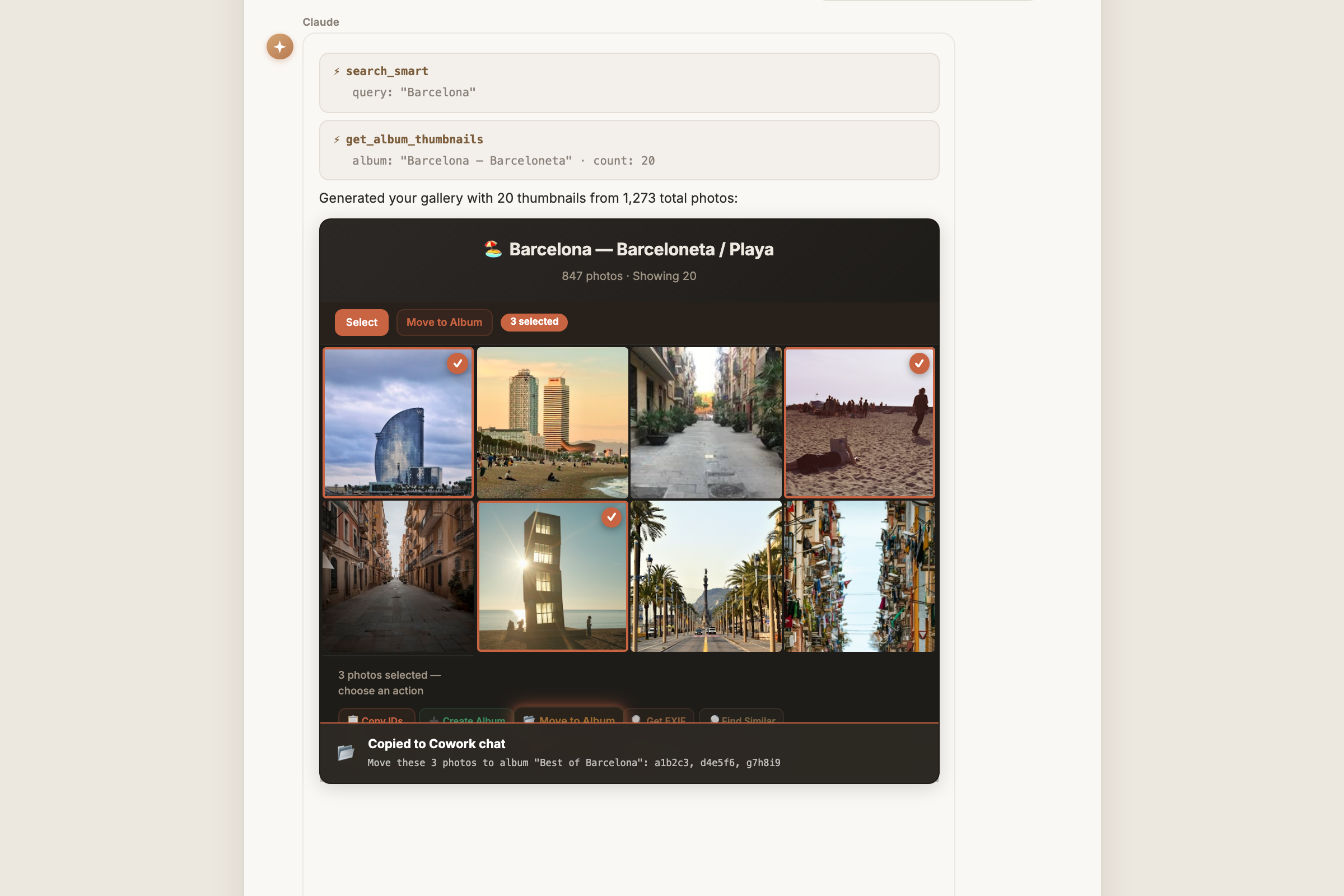Image resolution: width=1344 pixels, height=896 pixels.
Task: Click the Find Similar search action
Action: click(x=741, y=717)
